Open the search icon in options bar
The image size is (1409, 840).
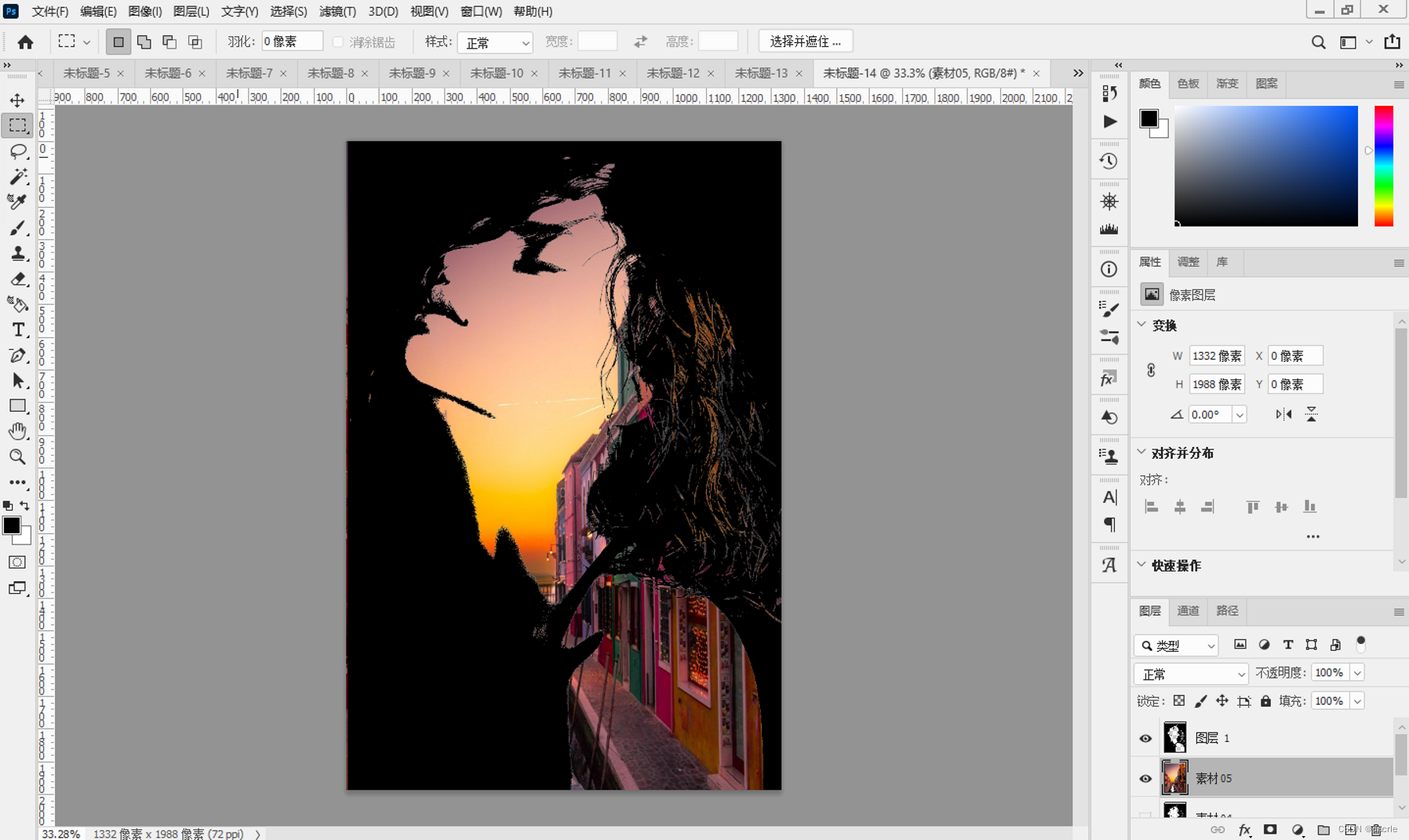[1318, 42]
